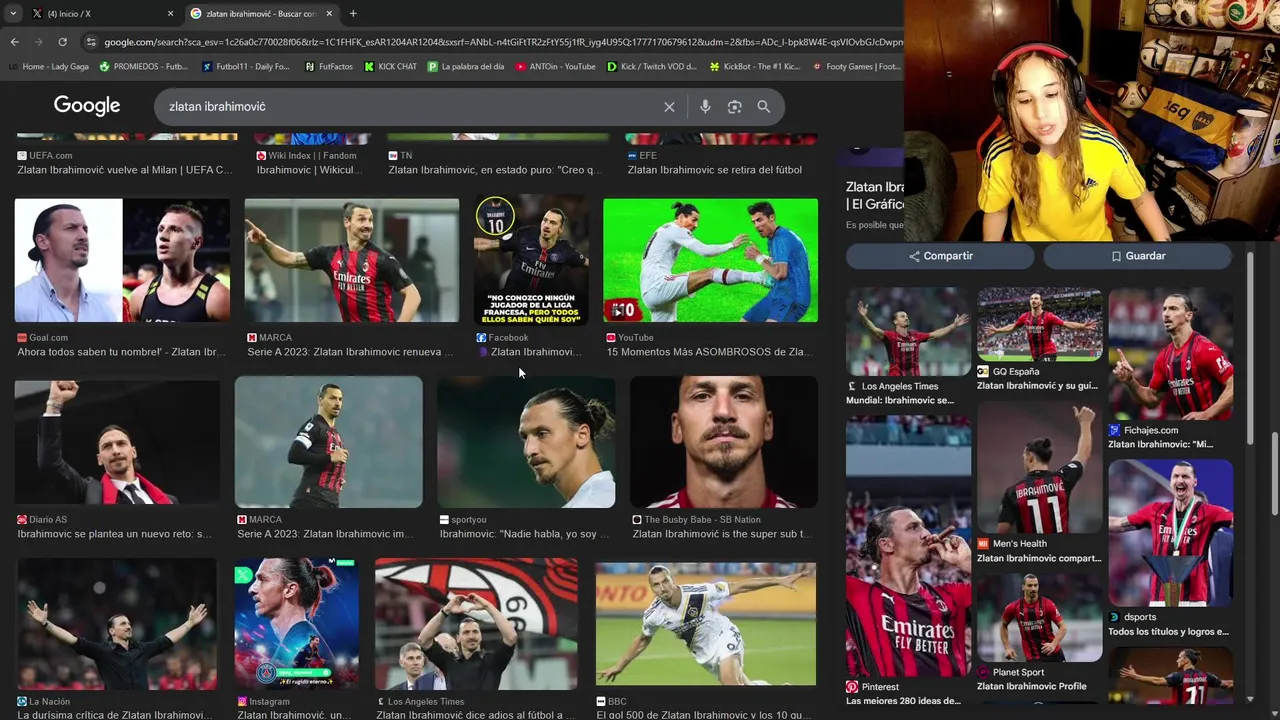1280x720 pixels.
Task: Click 'Ibrahimovic se plantea un nuevo reto' link
Action: [114, 534]
